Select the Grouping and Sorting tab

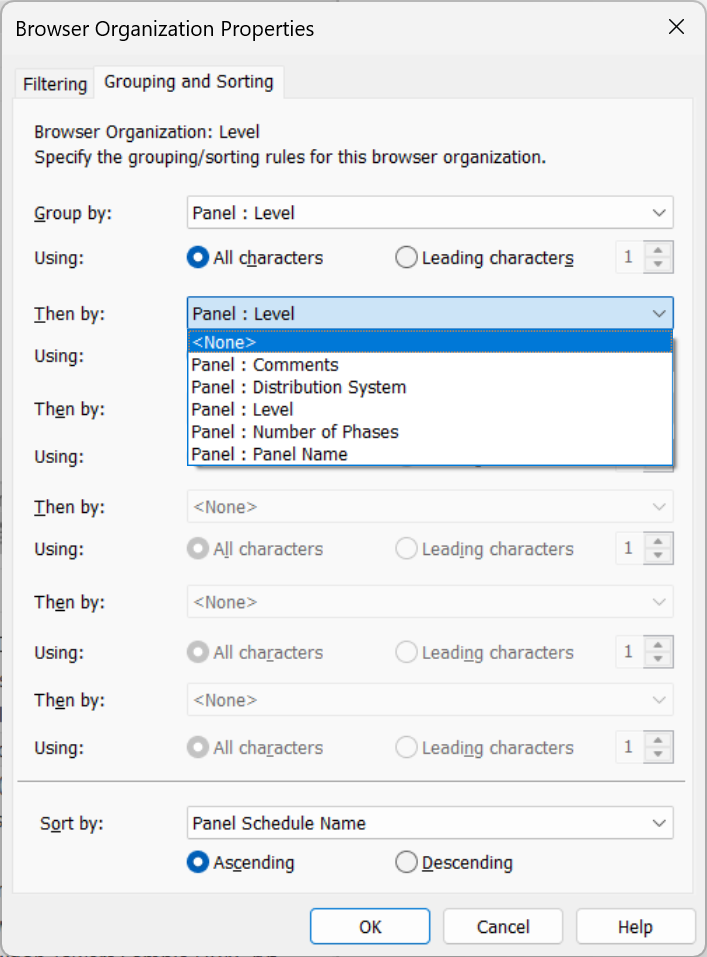(x=189, y=82)
